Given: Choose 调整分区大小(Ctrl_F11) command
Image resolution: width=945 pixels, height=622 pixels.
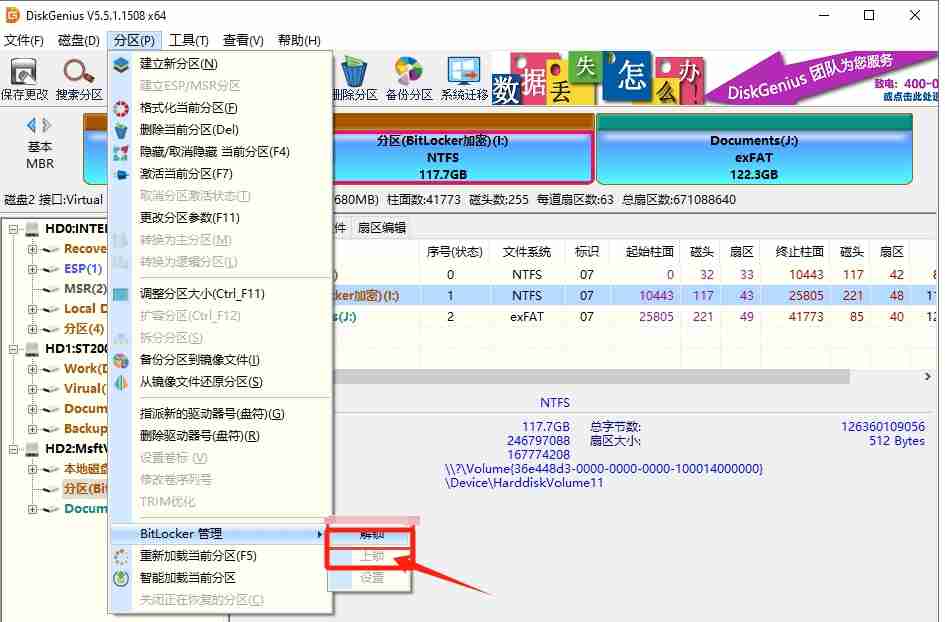Looking at the screenshot, I should click(x=190, y=292).
